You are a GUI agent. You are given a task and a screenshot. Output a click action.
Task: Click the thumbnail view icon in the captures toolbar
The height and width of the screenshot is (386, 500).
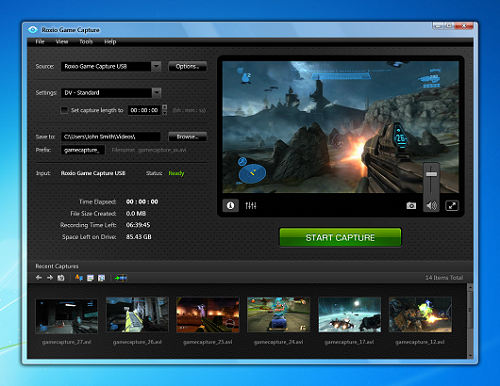[x=101, y=278]
